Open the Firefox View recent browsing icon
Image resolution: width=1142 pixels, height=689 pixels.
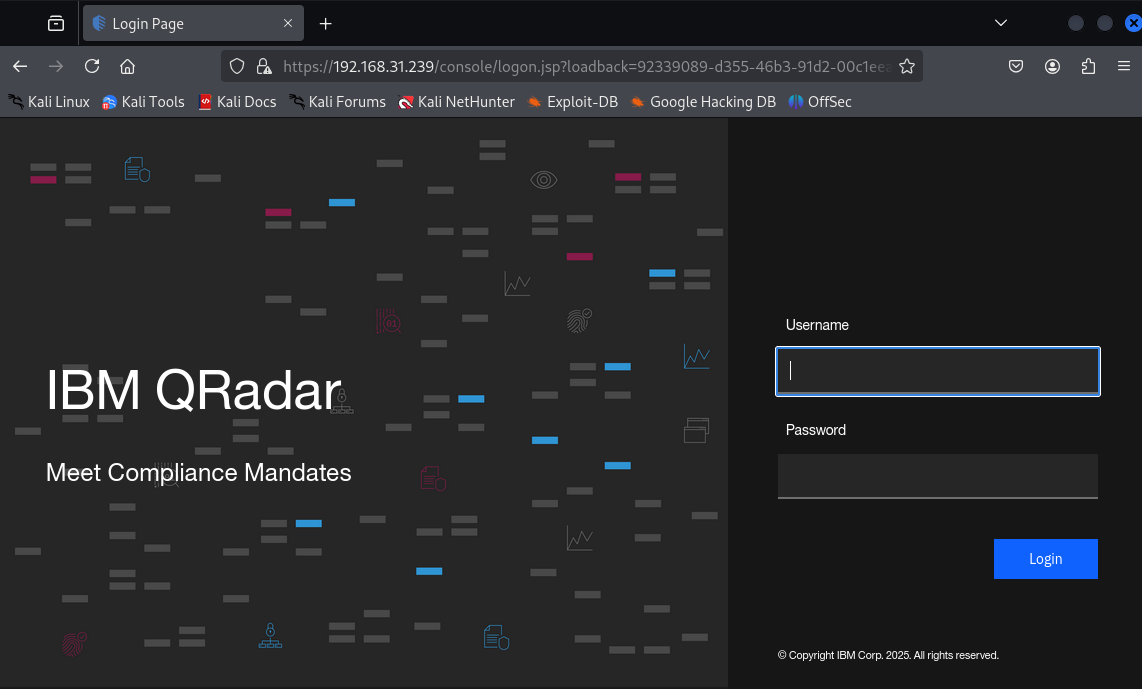pyautogui.click(x=56, y=23)
